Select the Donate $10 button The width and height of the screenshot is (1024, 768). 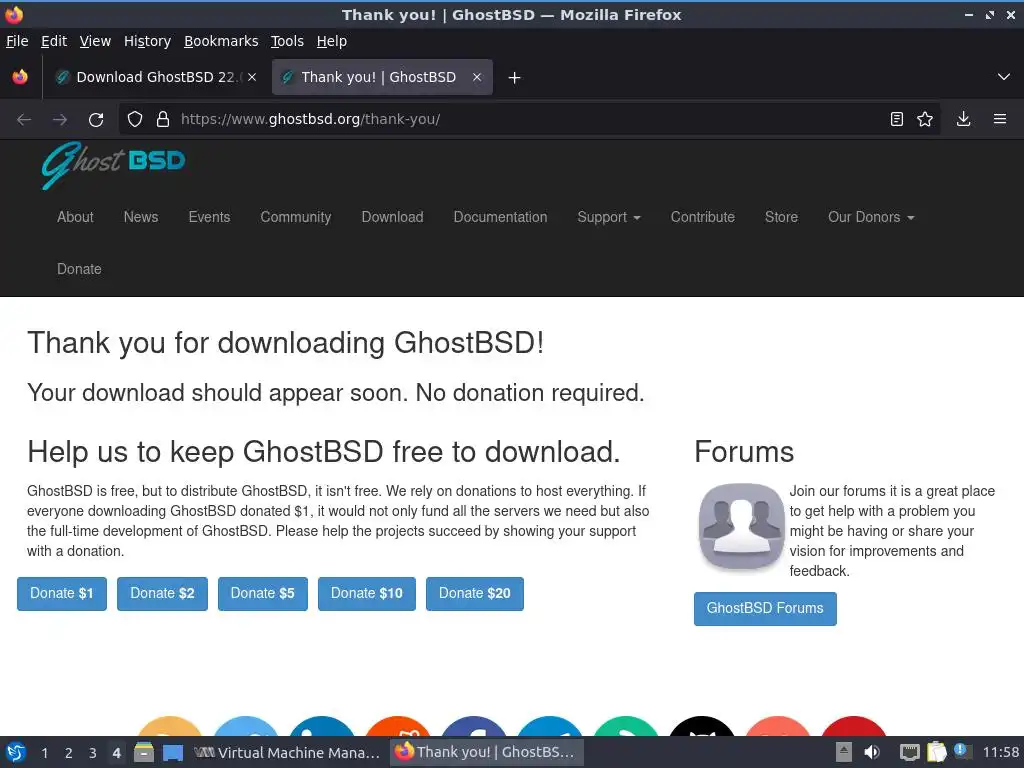click(367, 594)
